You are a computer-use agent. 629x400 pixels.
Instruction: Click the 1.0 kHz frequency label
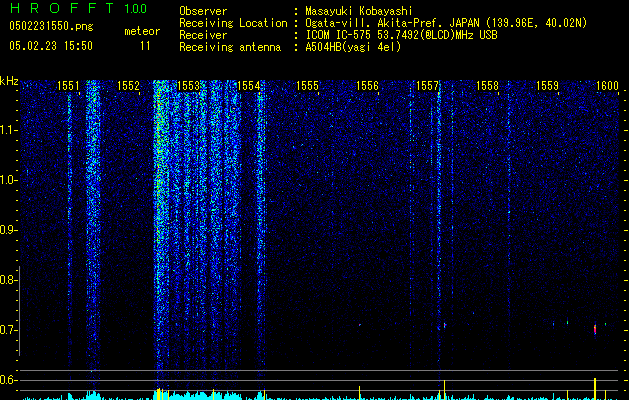pyautogui.click(x=8, y=180)
